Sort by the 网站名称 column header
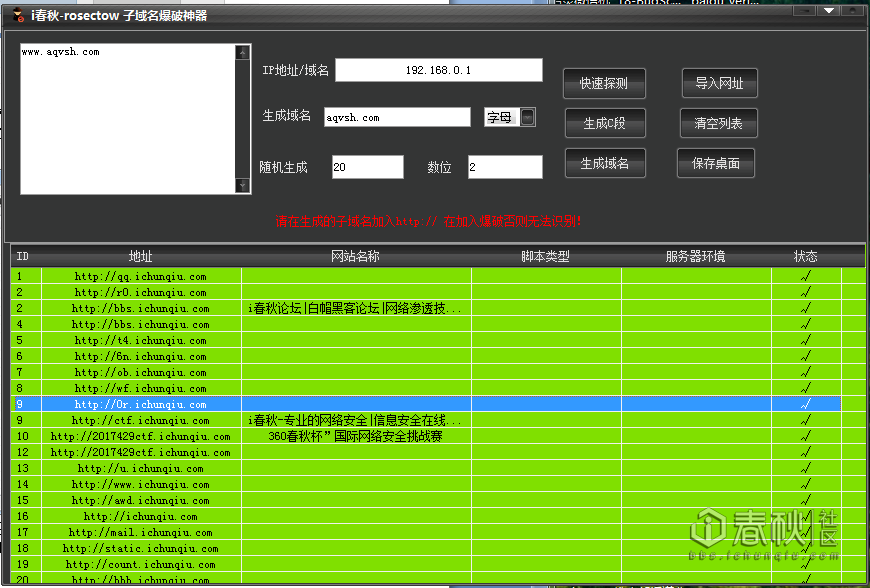 point(356,256)
